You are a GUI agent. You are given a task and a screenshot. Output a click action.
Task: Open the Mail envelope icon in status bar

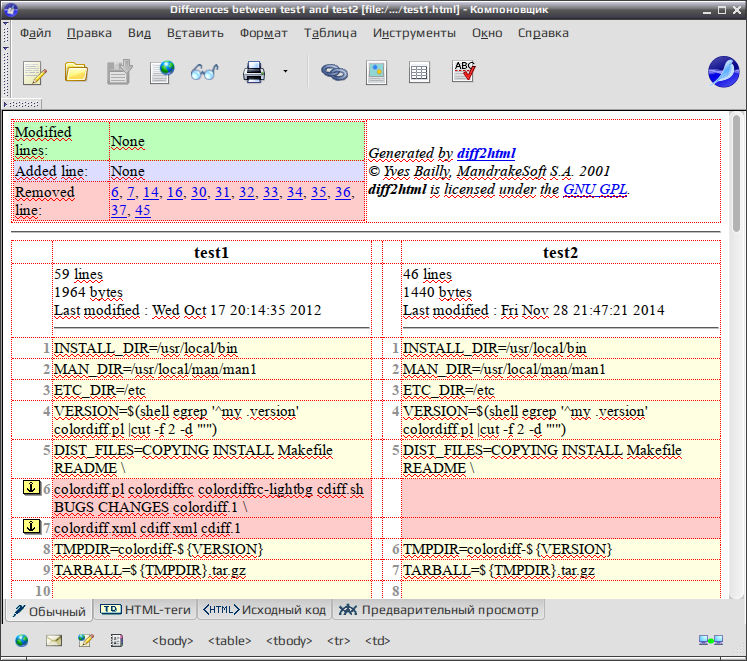(54, 641)
